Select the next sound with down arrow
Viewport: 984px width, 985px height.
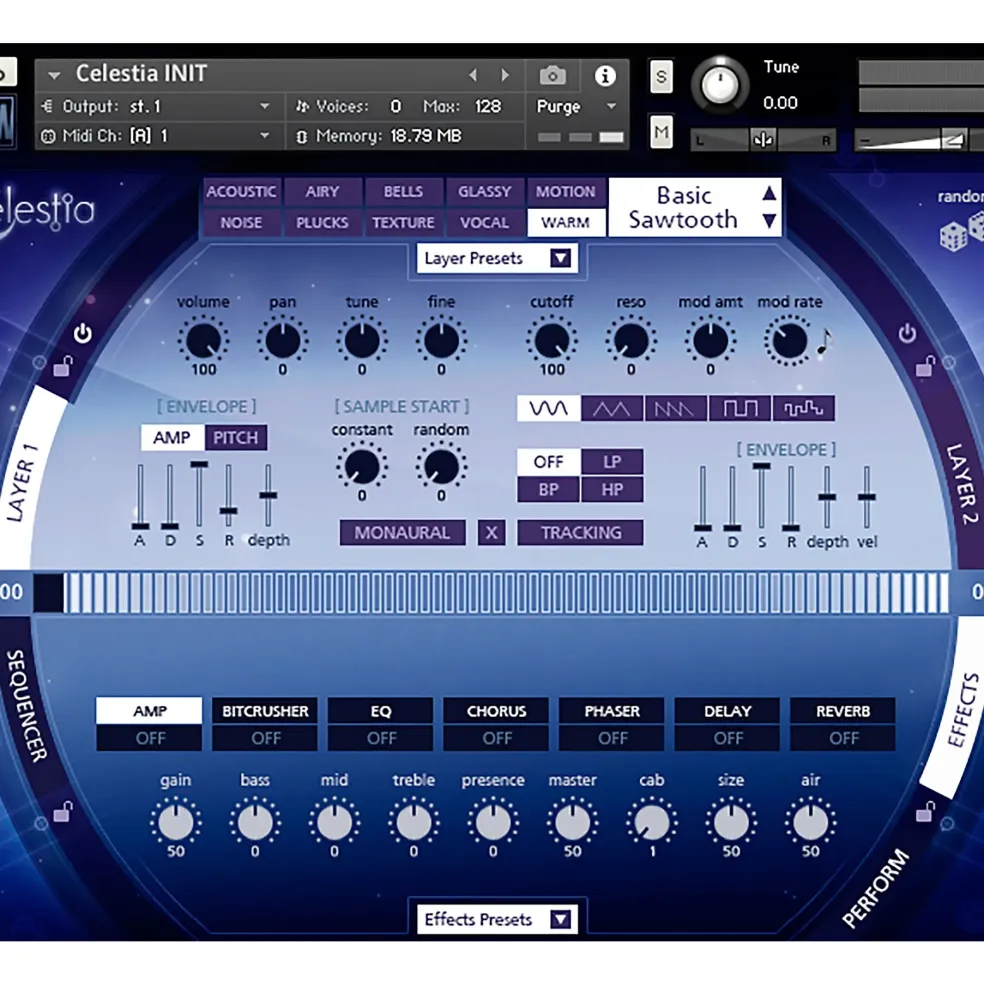coord(769,220)
